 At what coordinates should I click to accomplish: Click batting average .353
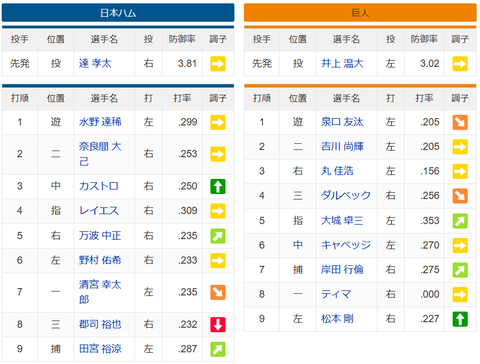pyautogui.click(x=430, y=221)
